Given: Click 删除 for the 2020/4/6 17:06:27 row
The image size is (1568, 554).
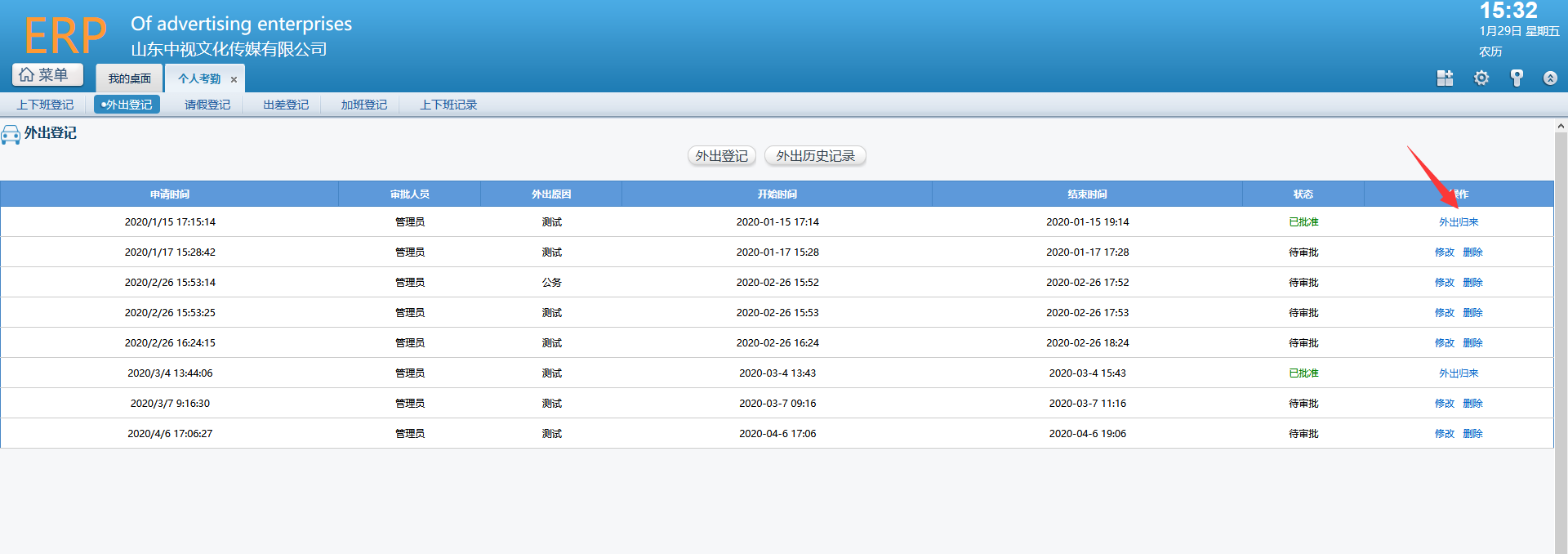Looking at the screenshot, I should pyautogui.click(x=1472, y=434).
